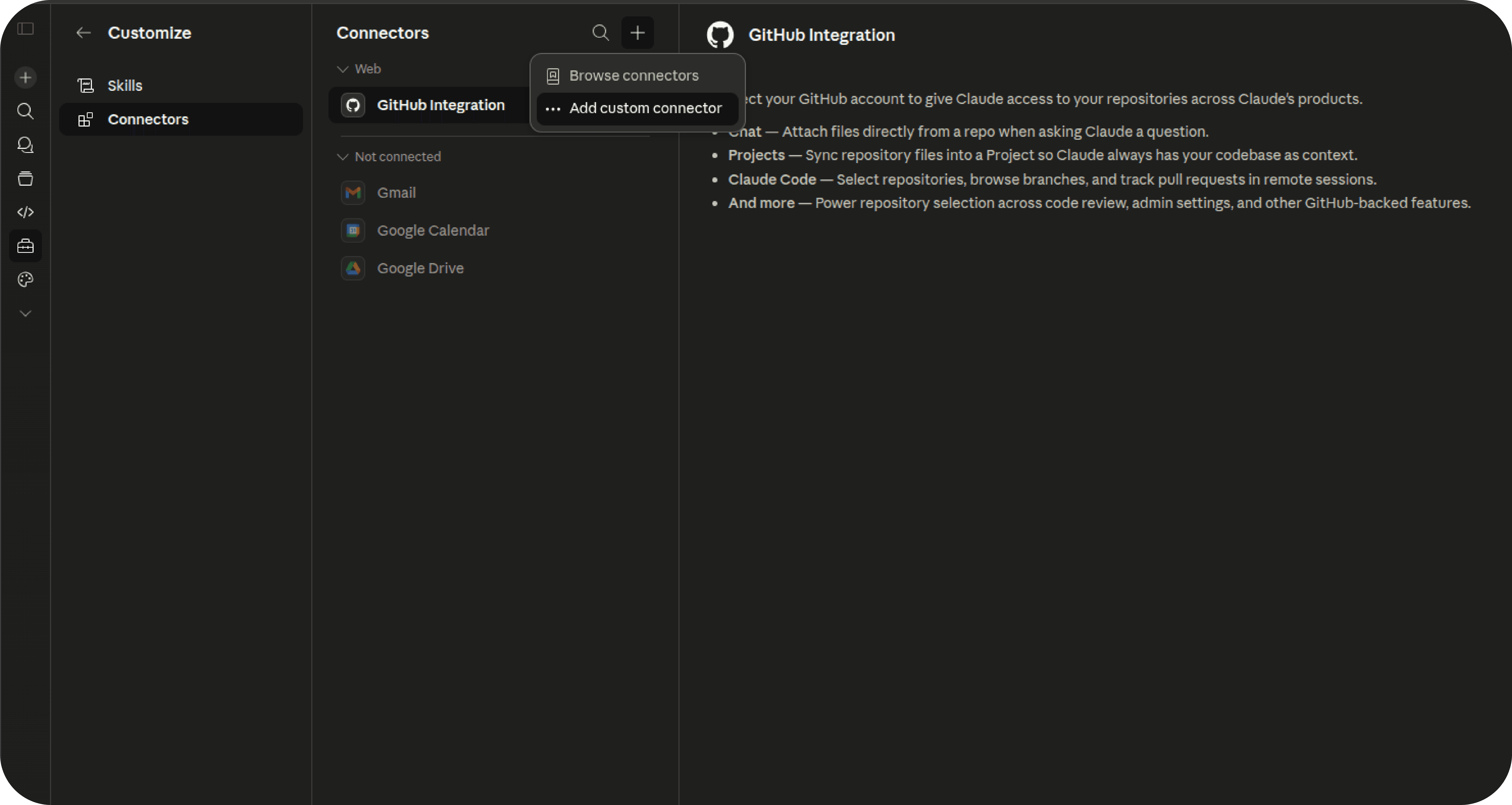The width and height of the screenshot is (1512, 805).
Task: Click the ellipsis icon beside Add custom connector
Action: [552, 109]
